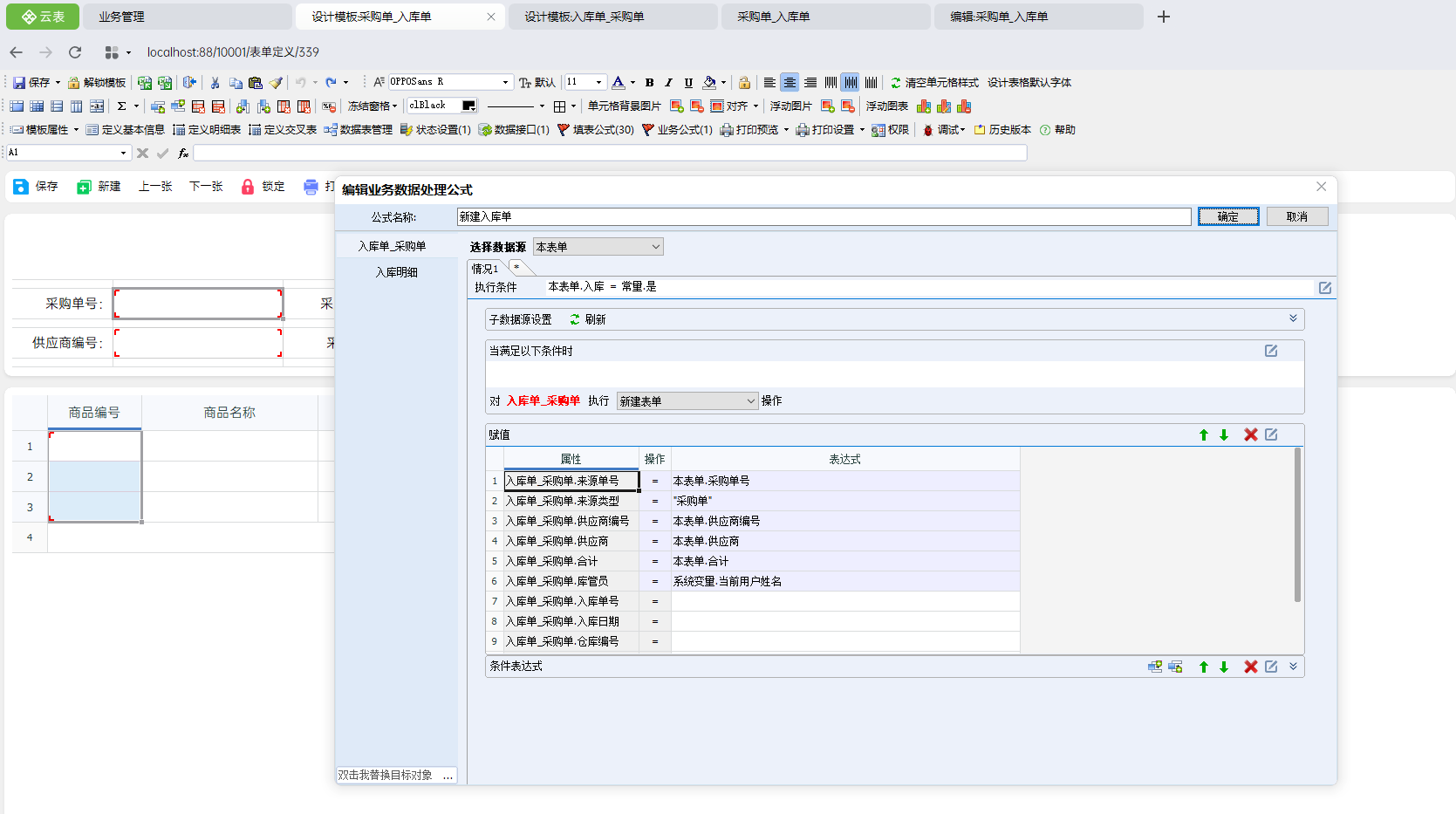This screenshot has height=814, width=1456.
Task: Click edit icon in 当满足以下条件时 panel
Action: (1271, 351)
